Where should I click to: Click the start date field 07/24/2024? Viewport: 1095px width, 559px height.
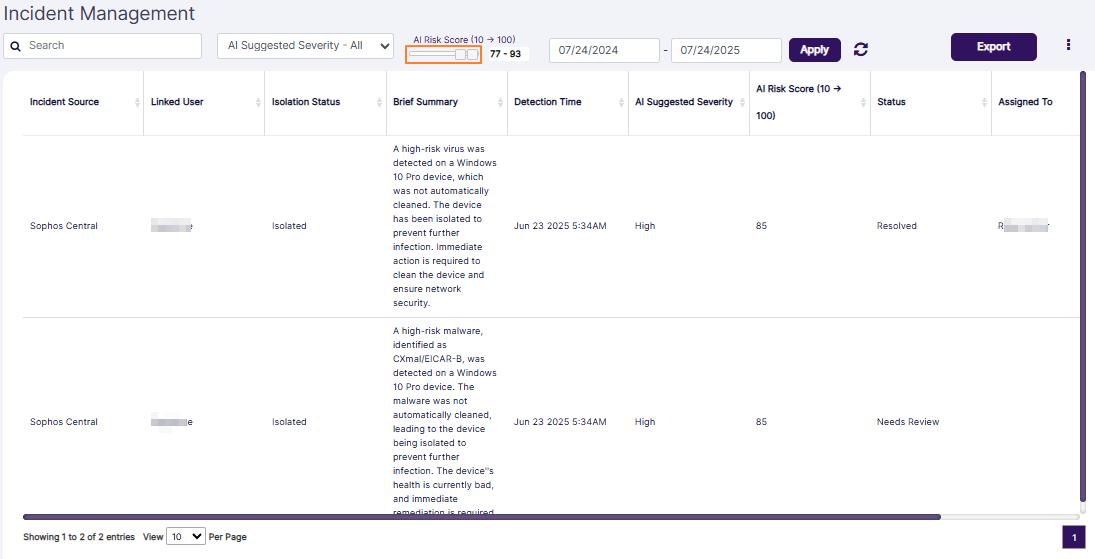coord(603,50)
